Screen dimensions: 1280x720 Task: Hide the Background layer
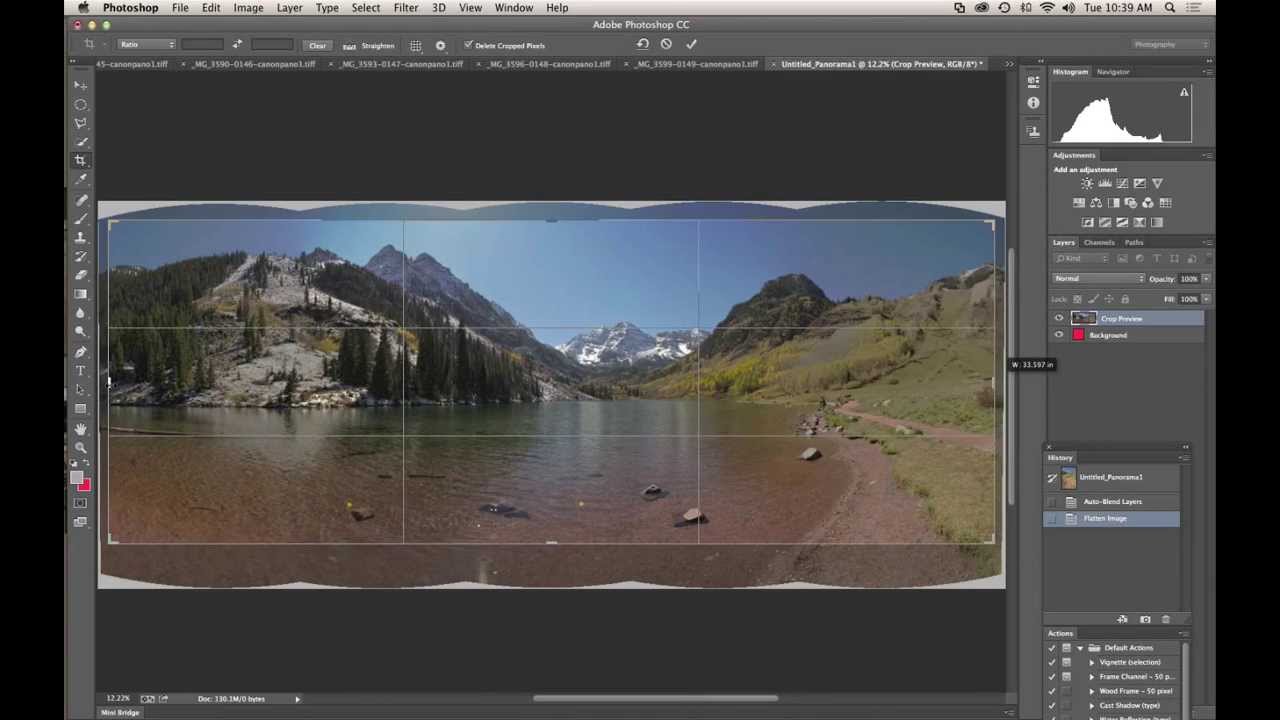click(1059, 336)
